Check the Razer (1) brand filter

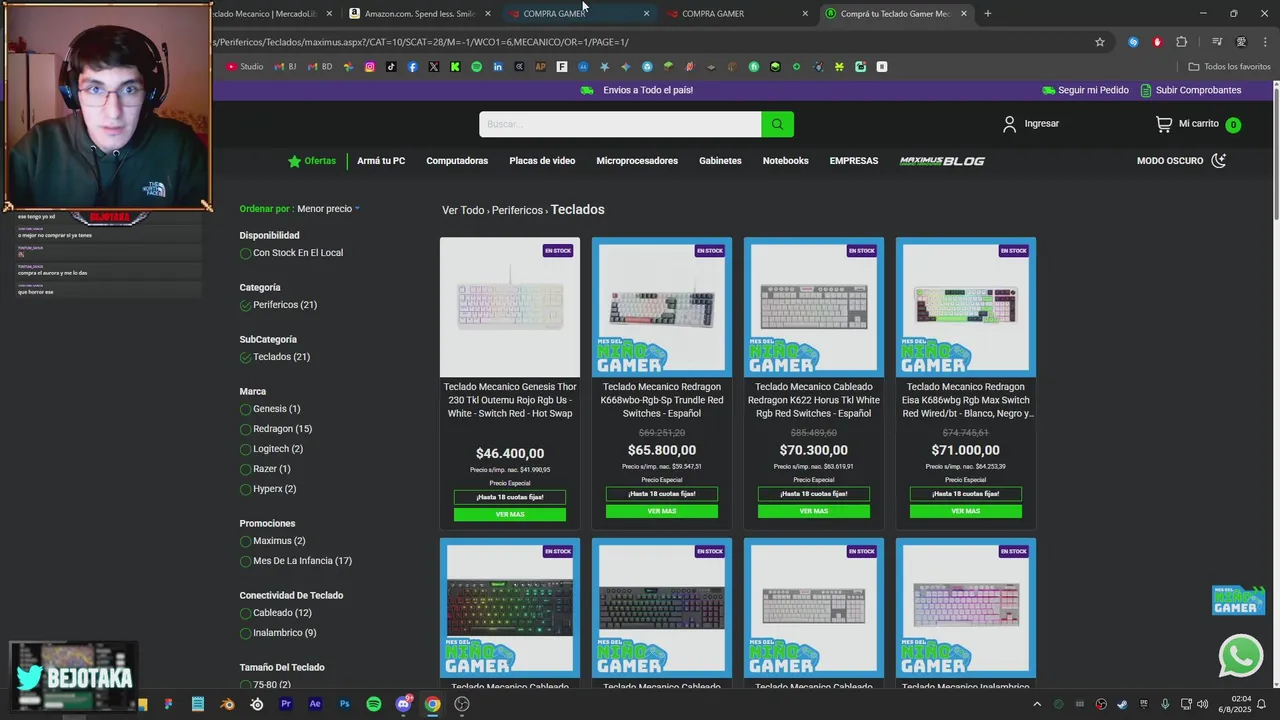[245, 469]
